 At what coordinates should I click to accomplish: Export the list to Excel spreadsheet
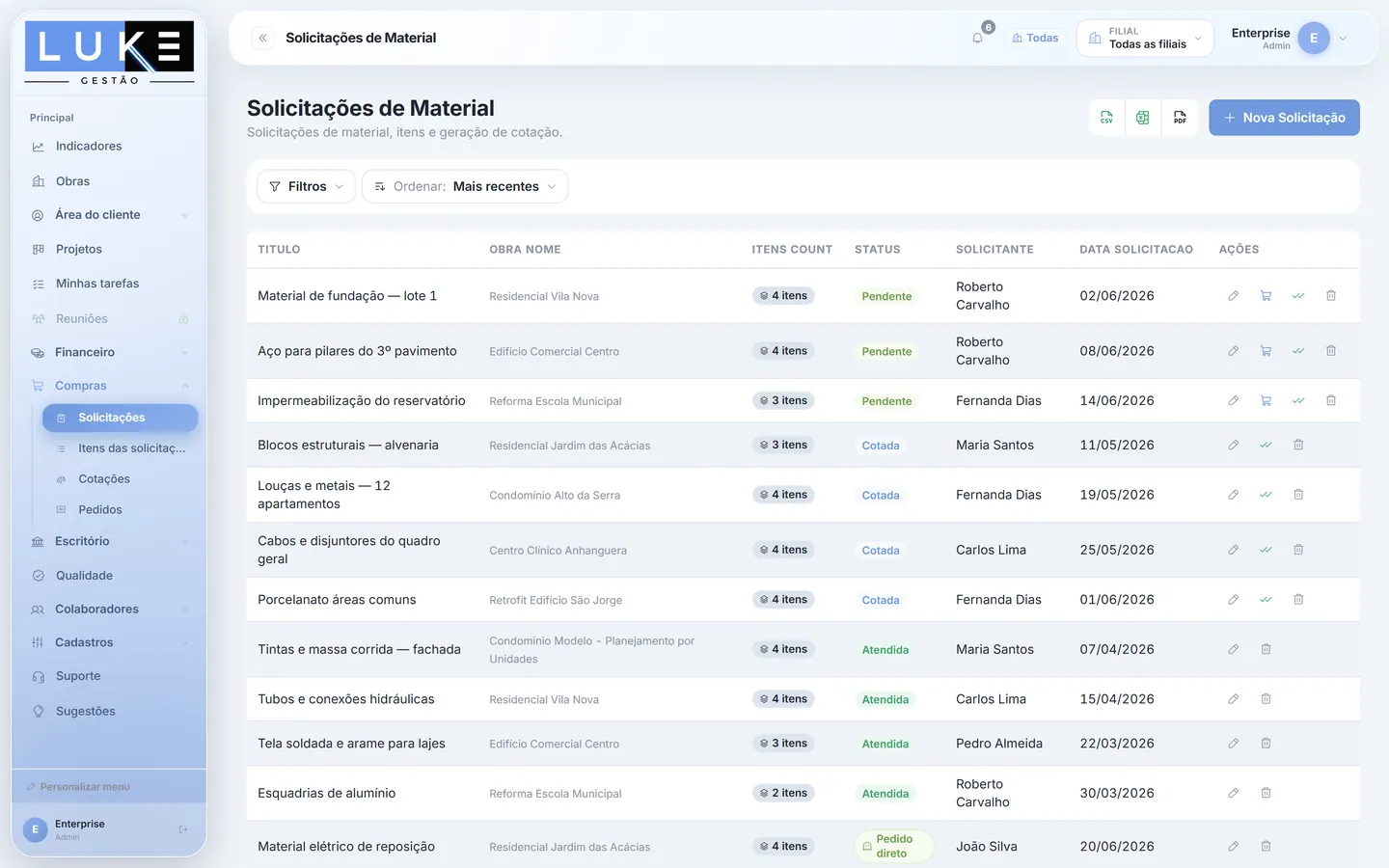pos(1143,118)
